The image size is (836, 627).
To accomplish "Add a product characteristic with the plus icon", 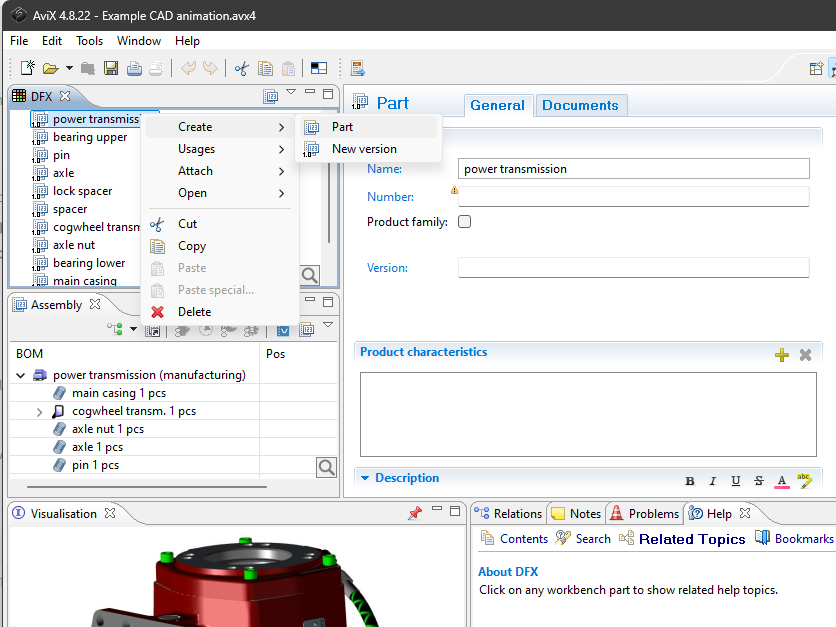I will click(782, 355).
